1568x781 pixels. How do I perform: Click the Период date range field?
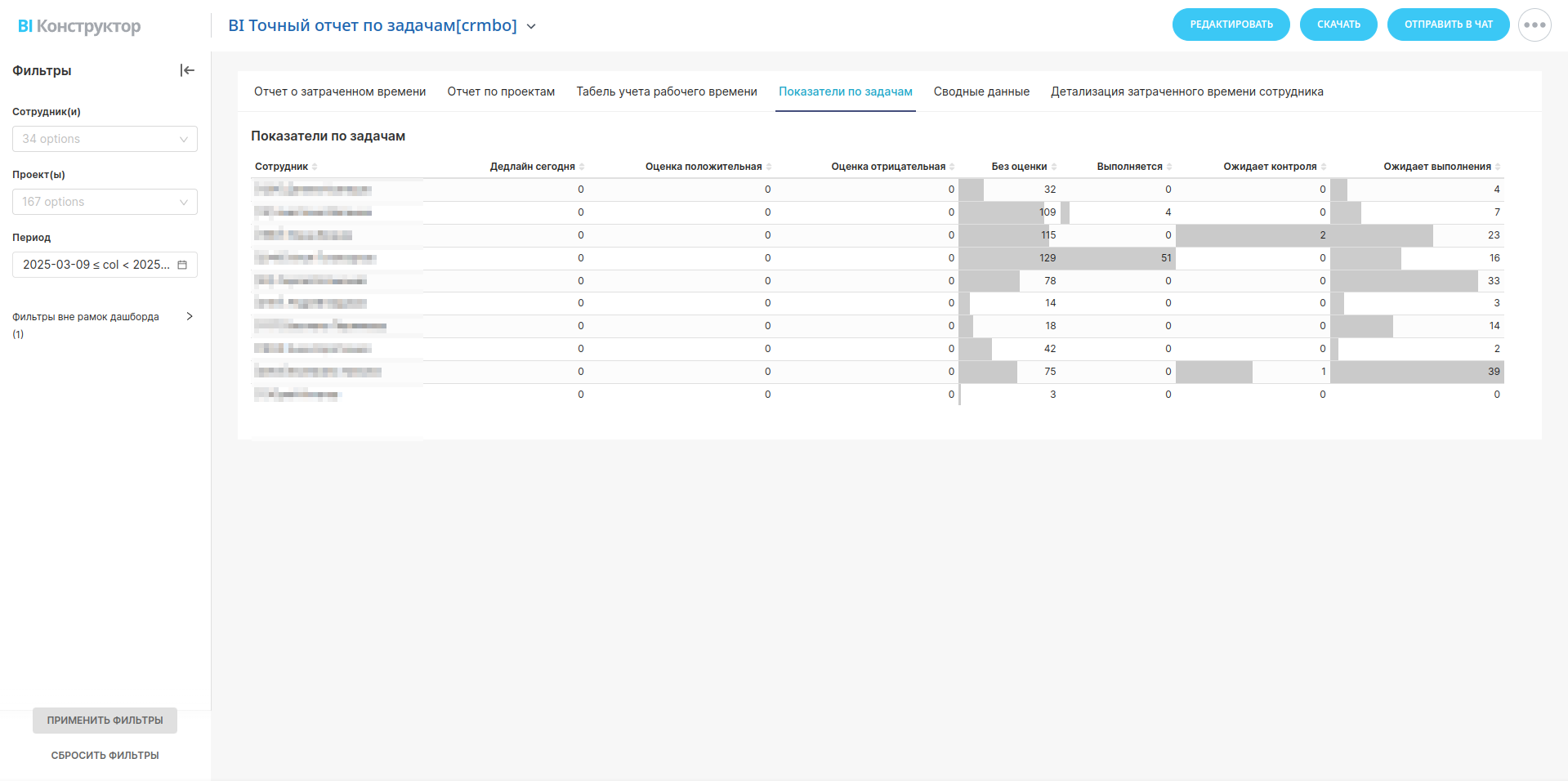coord(96,265)
